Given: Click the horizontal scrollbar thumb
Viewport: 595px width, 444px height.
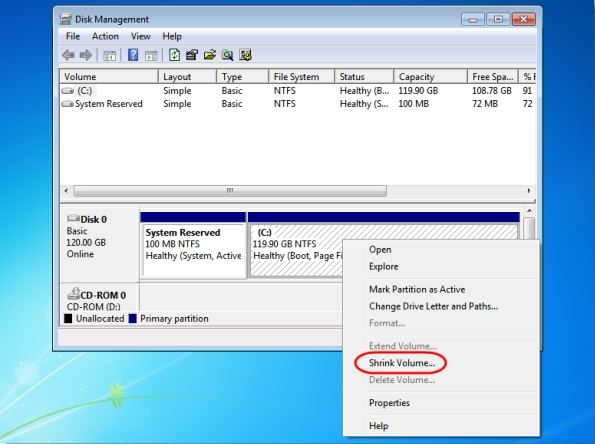Looking at the screenshot, I should tap(230, 191).
